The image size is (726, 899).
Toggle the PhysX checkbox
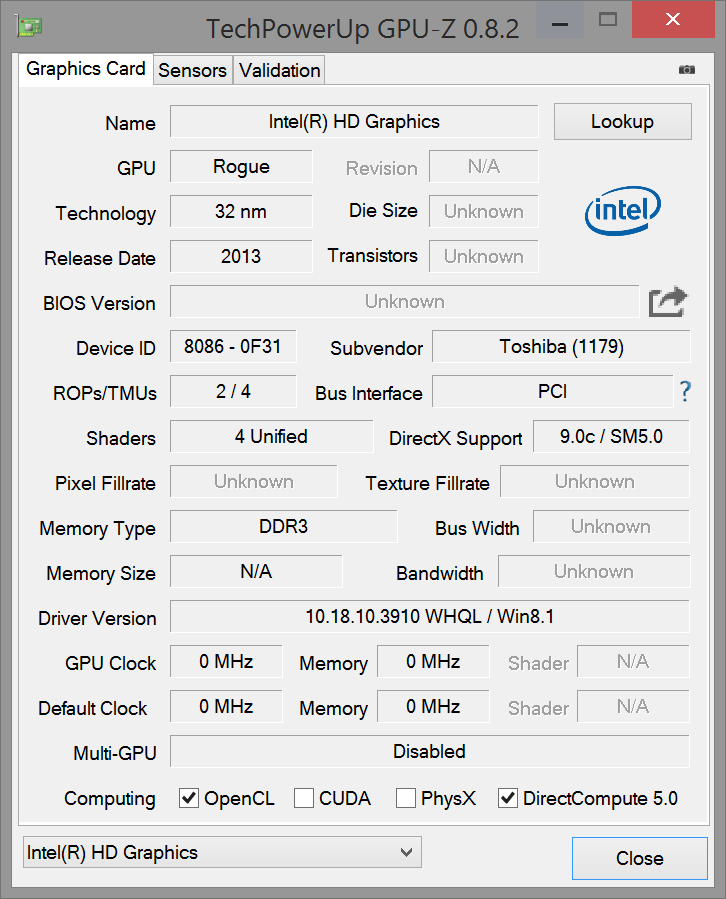click(x=406, y=798)
